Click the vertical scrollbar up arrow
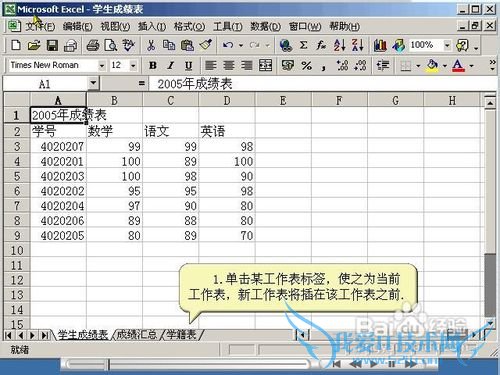 pos(490,103)
